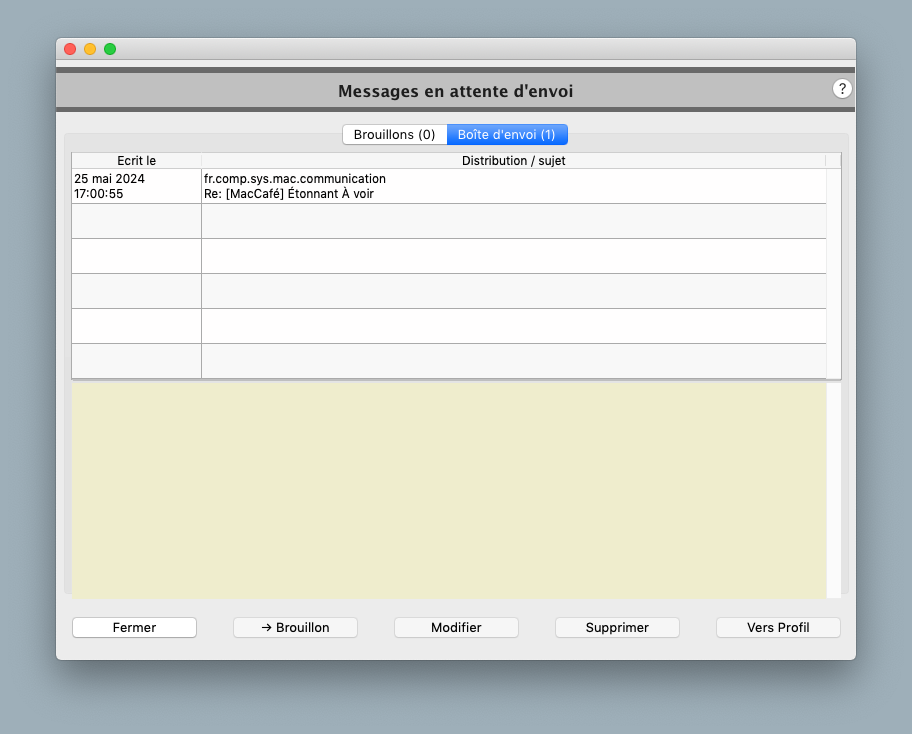Click the "Distribution / sujet" column header

tap(513, 160)
